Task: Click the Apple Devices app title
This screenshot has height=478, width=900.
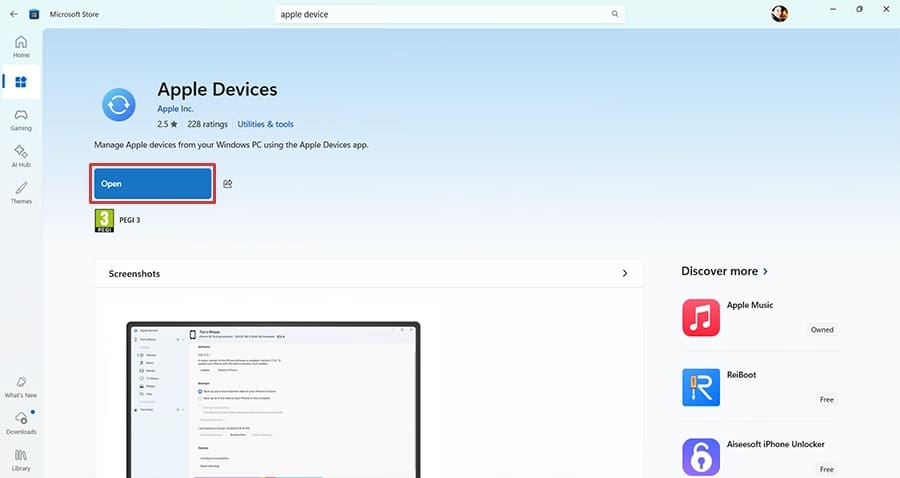Action: [x=218, y=90]
